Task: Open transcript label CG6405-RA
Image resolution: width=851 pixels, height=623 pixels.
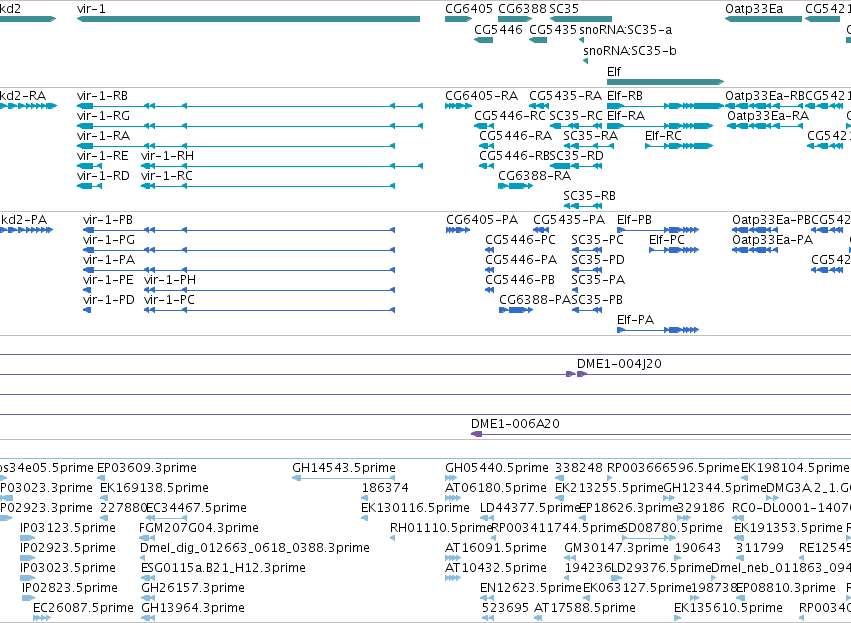Action: click(x=481, y=96)
